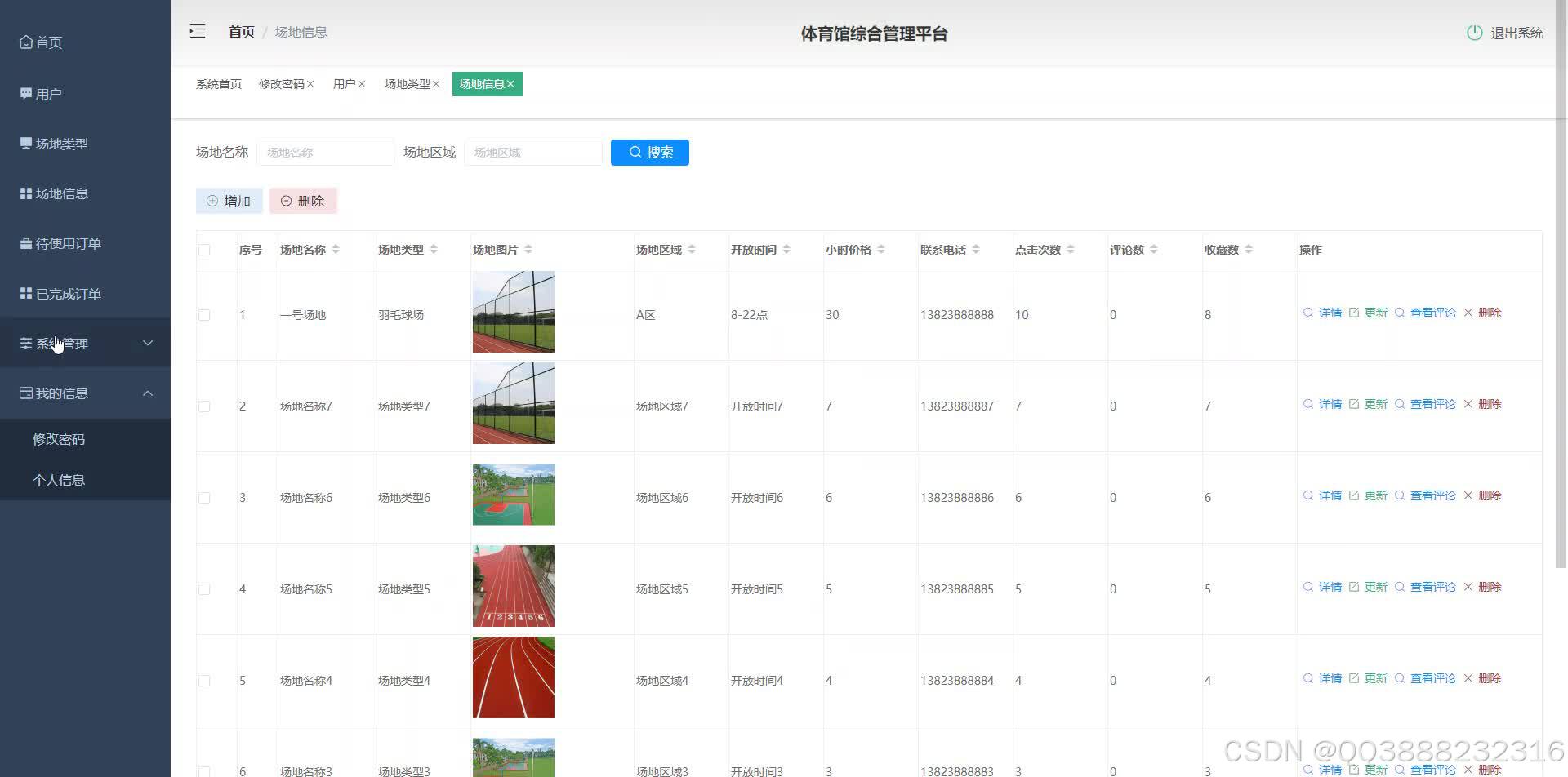Open 详情 for row 场地名称4
This screenshot has width=1568, height=777.
(x=1323, y=678)
